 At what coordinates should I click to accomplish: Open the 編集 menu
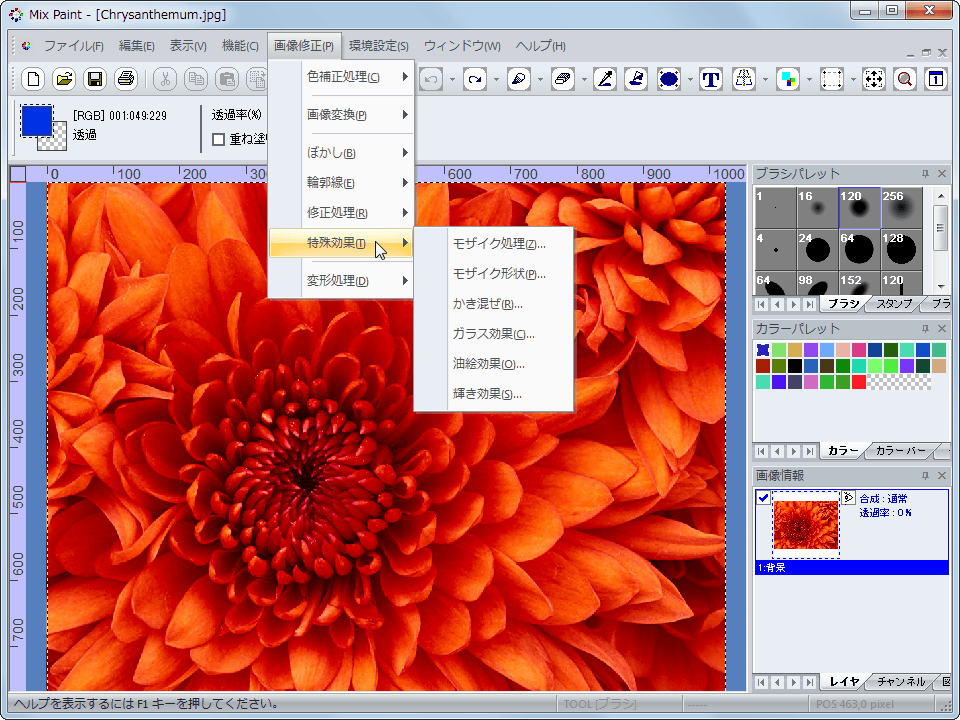pyautogui.click(x=136, y=46)
